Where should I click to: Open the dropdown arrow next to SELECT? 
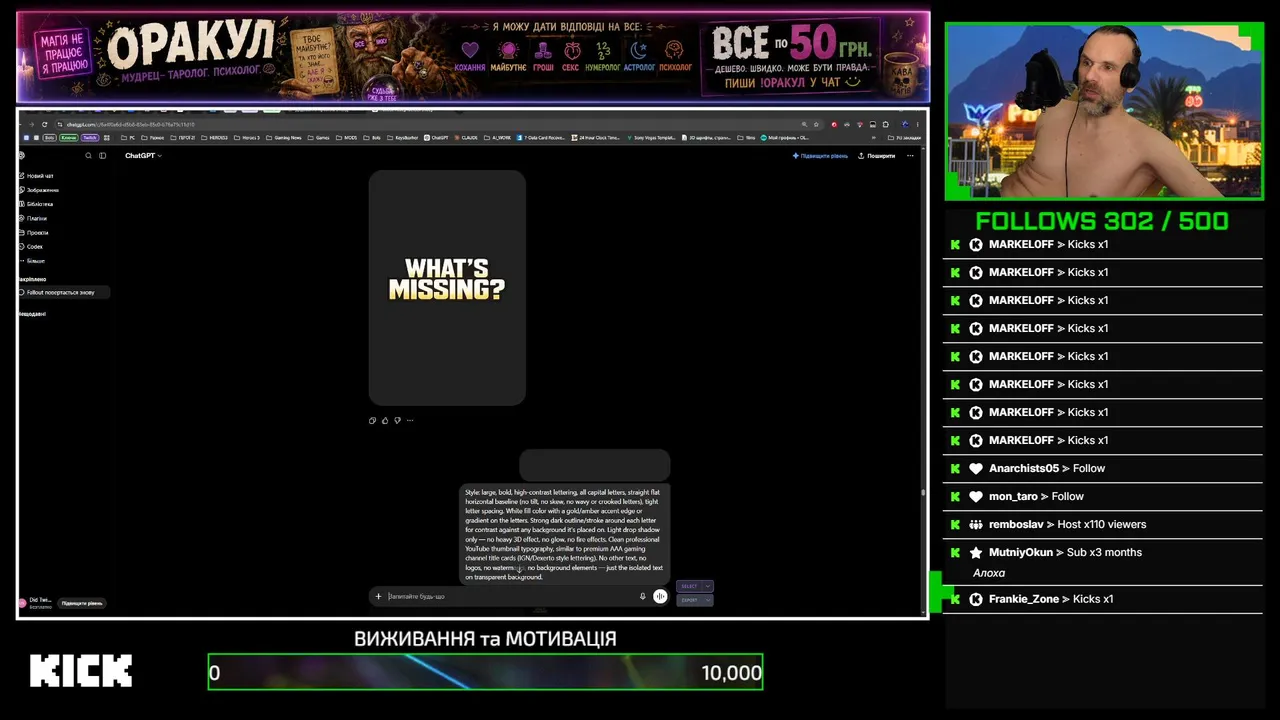point(708,586)
